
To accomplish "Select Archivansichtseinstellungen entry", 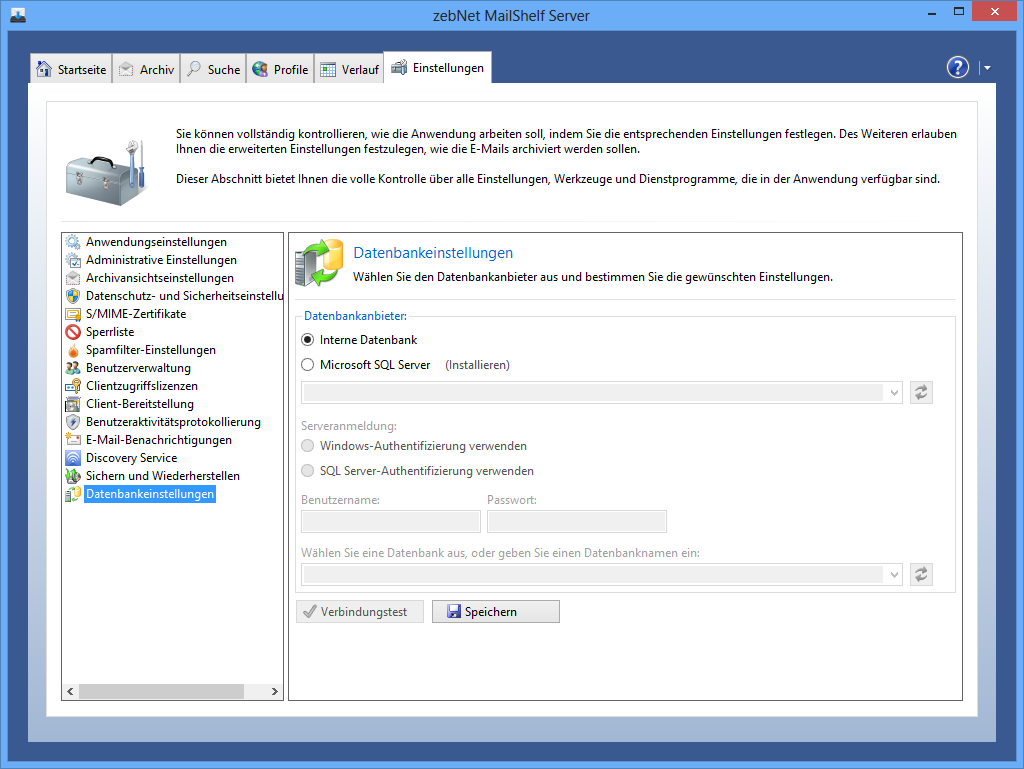I will (x=160, y=278).
